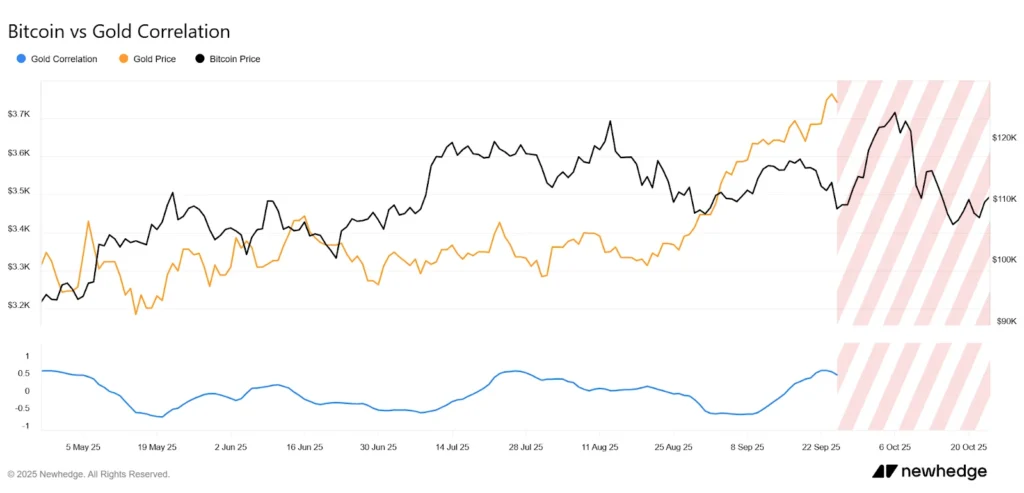Select the 25 Aug 25 date label
Viewport: 1024px width, 493px height.
pos(672,447)
